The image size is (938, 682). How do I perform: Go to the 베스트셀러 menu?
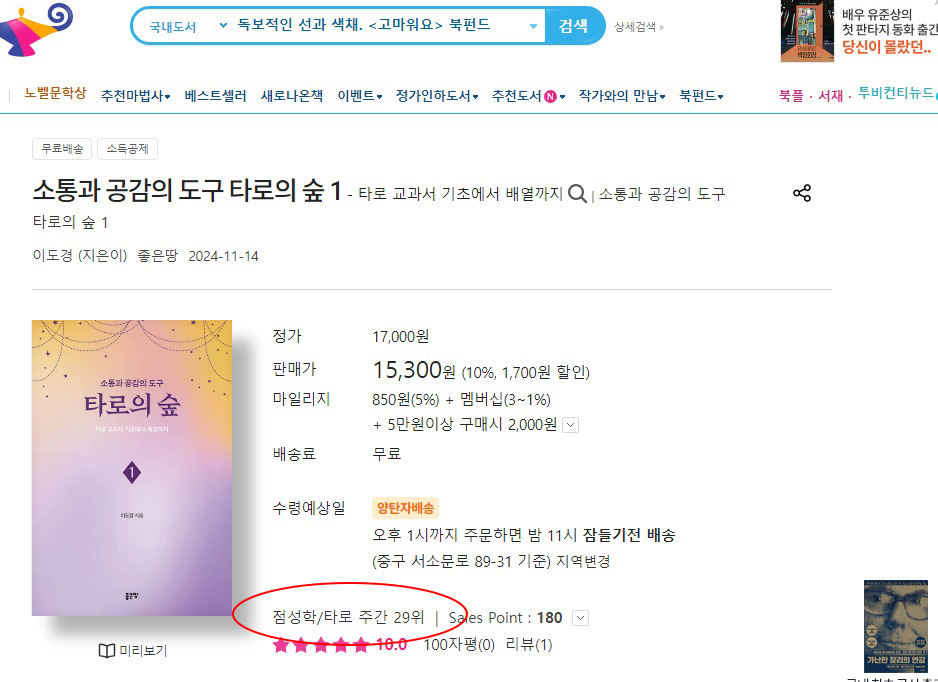click(215, 96)
